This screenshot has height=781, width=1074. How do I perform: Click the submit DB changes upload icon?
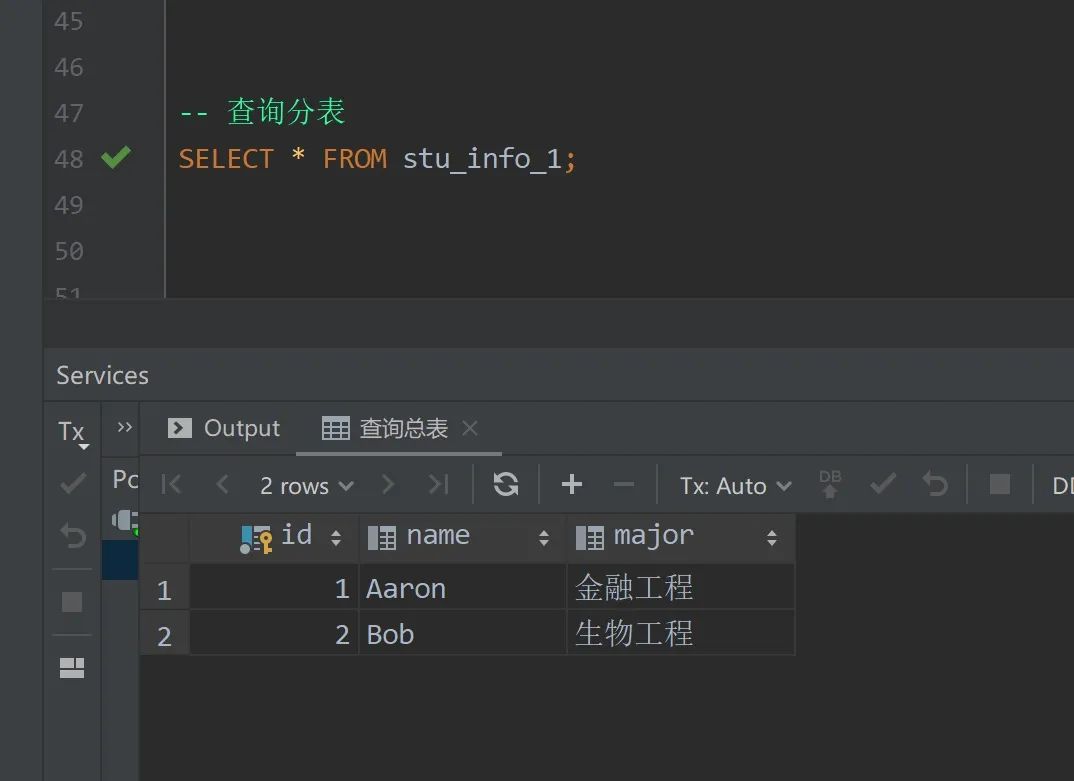pos(829,484)
